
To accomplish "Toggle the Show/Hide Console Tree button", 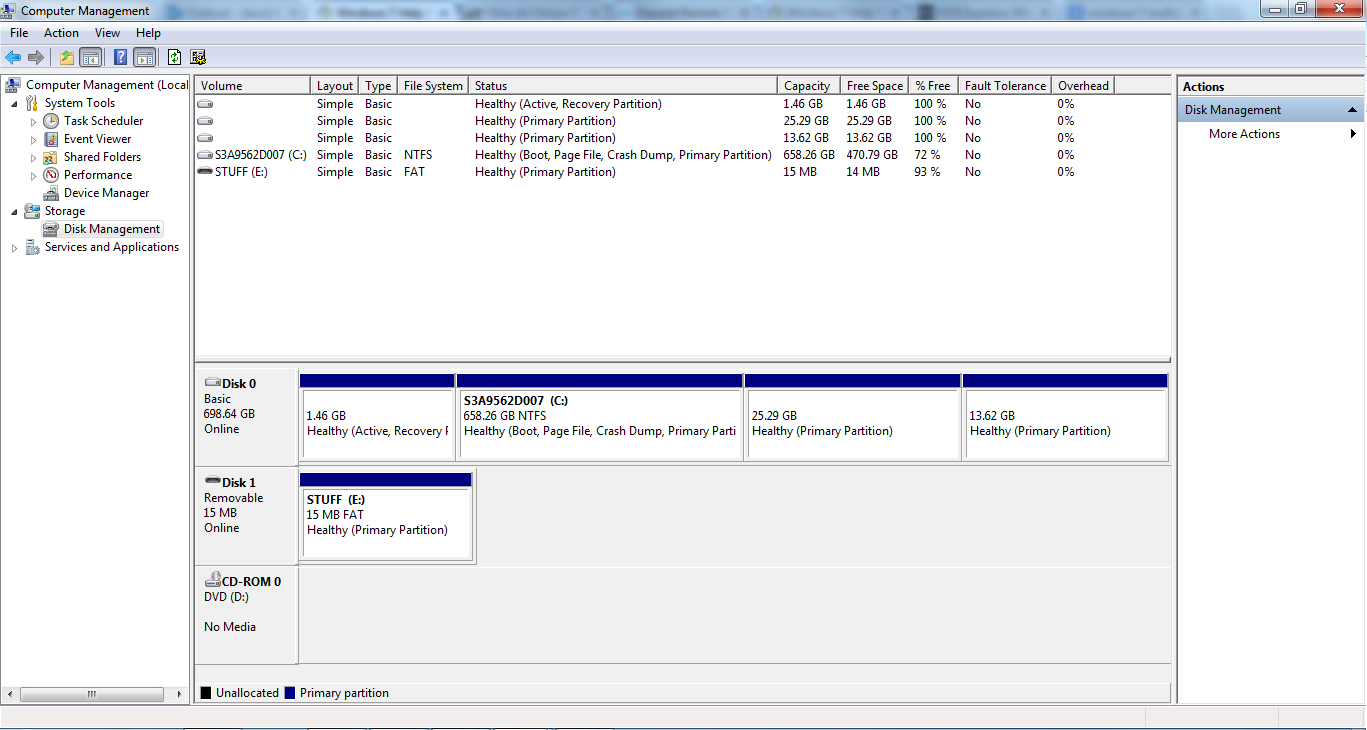I will tap(90, 57).
